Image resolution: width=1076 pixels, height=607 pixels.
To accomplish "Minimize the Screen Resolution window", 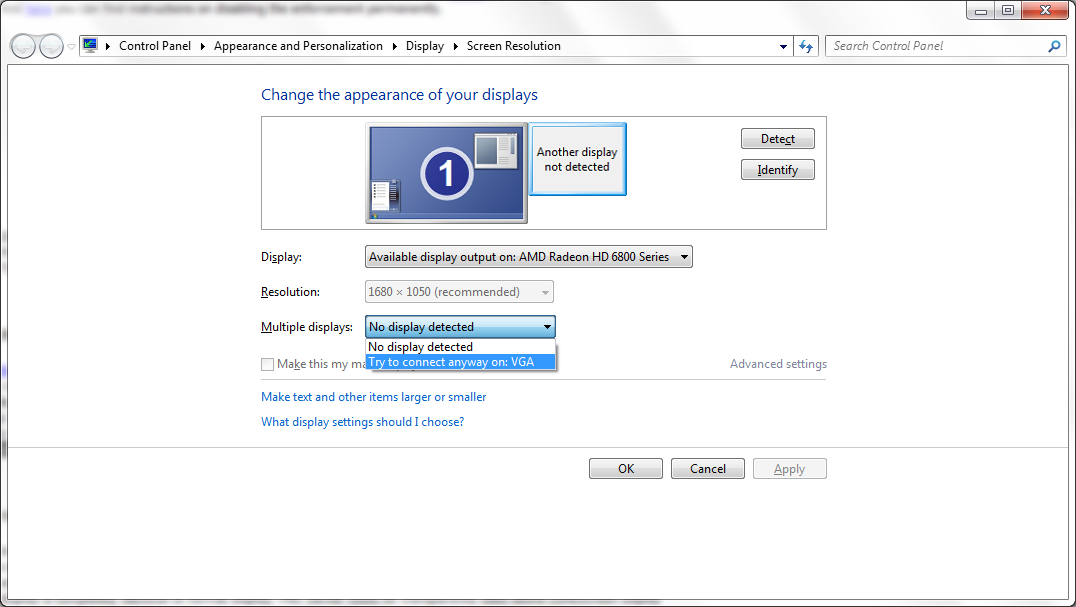I will pyautogui.click(x=981, y=10).
